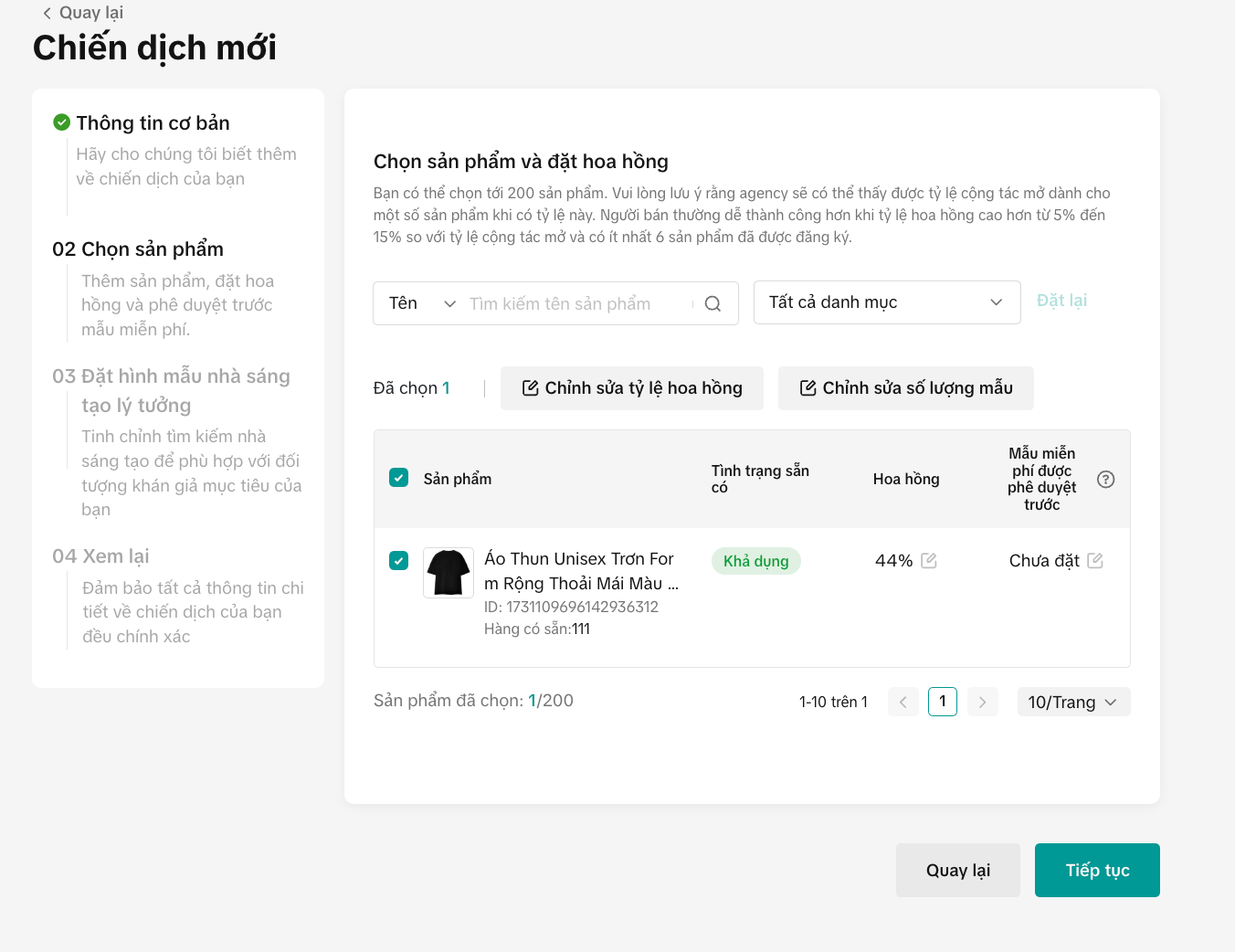
Task: Click the help question mark icon
Action: point(1105,480)
